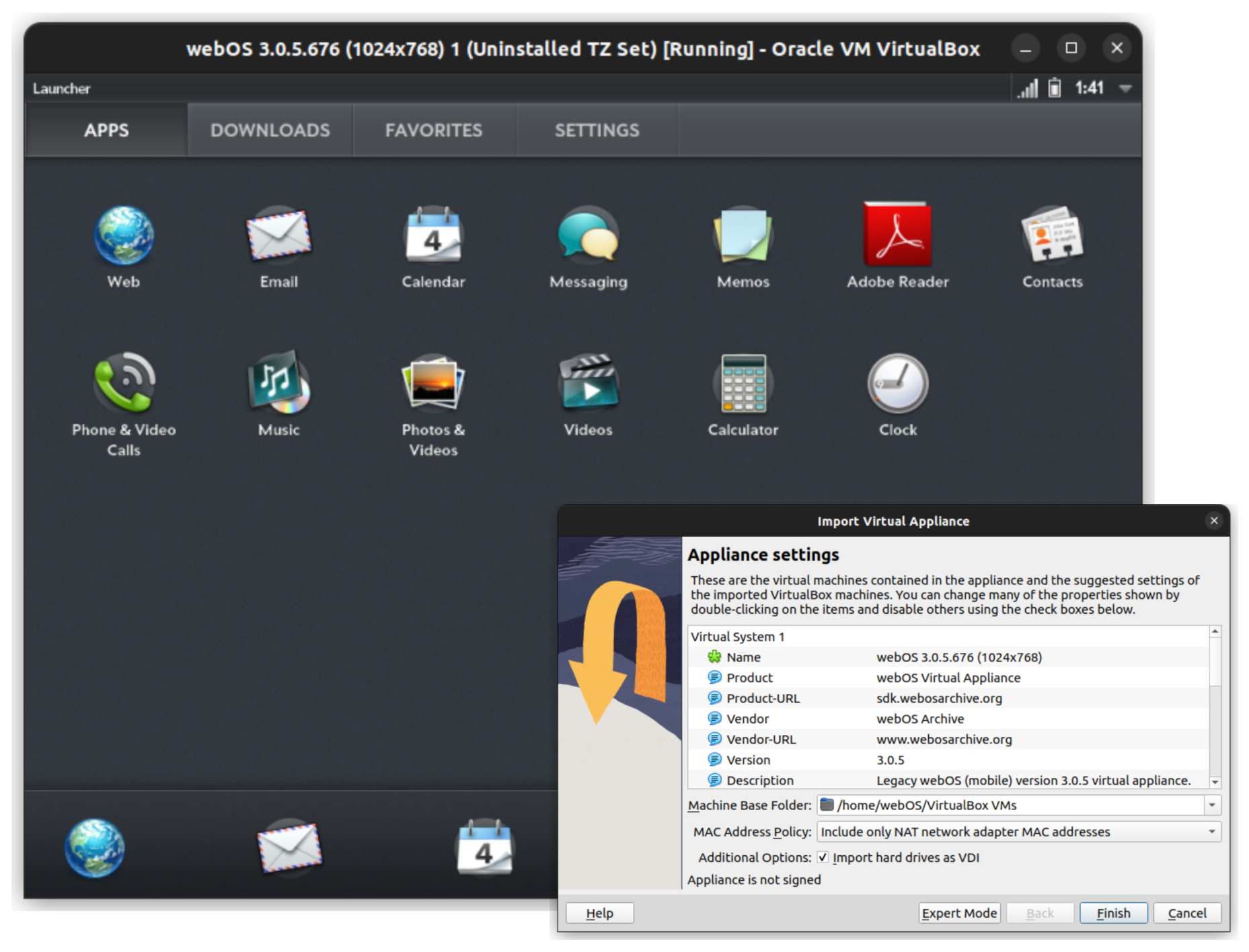The height and width of the screenshot is (952, 1249).
Task: Open the webOS clock dropdown arrow
Action: point(1125,87)
